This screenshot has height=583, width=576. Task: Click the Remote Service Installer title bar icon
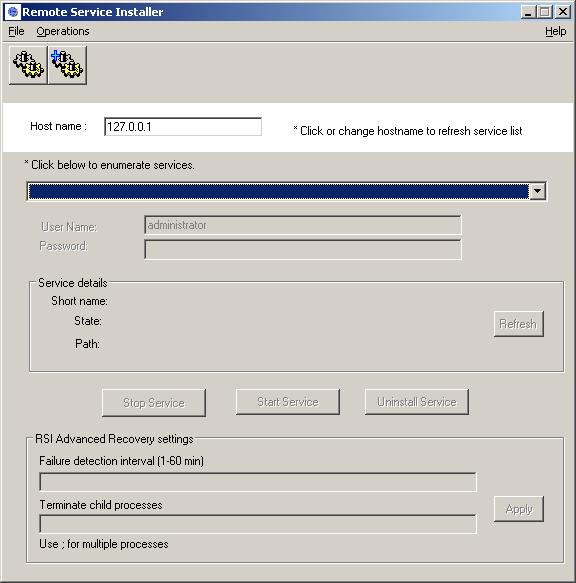13,12
